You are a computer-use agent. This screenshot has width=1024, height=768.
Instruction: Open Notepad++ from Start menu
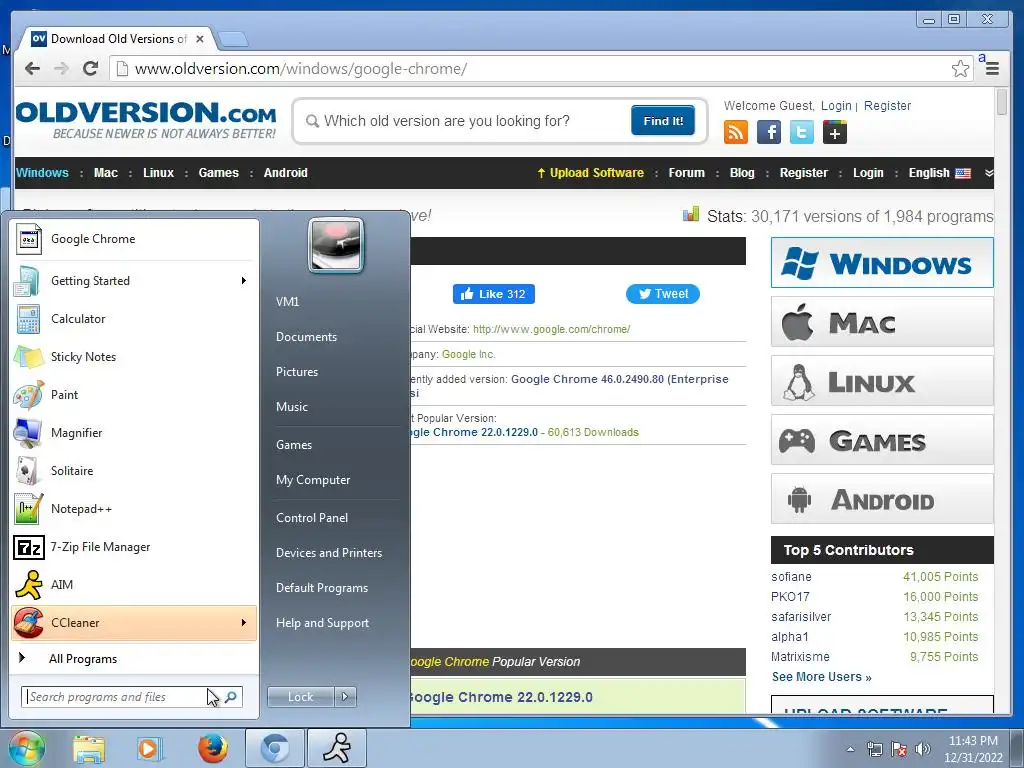pyautogui.click(x=134, y=509)
